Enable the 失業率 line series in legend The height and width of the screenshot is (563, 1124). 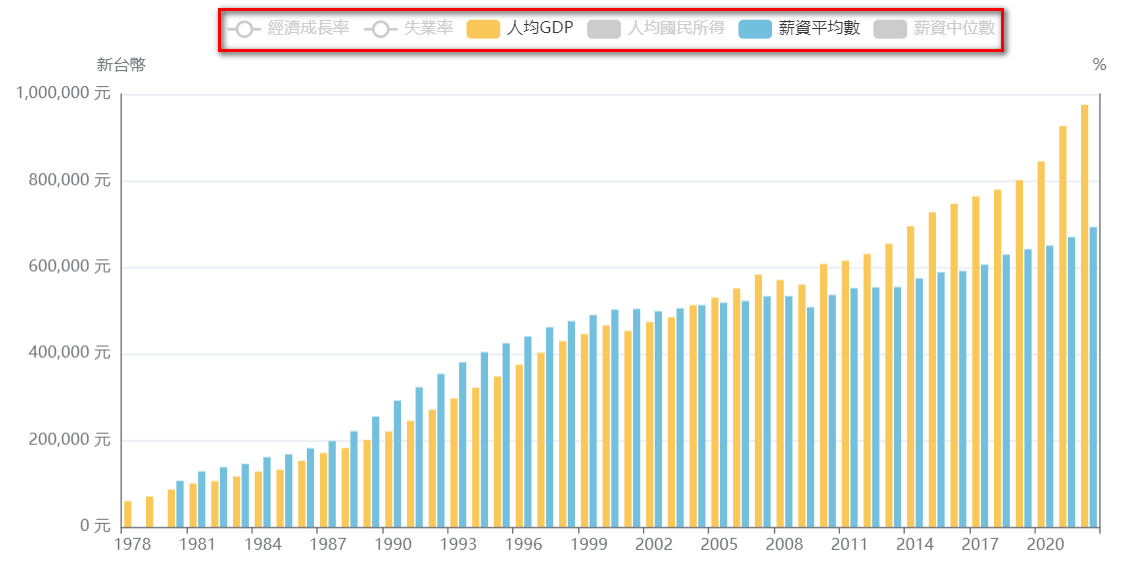click(409, 29)
